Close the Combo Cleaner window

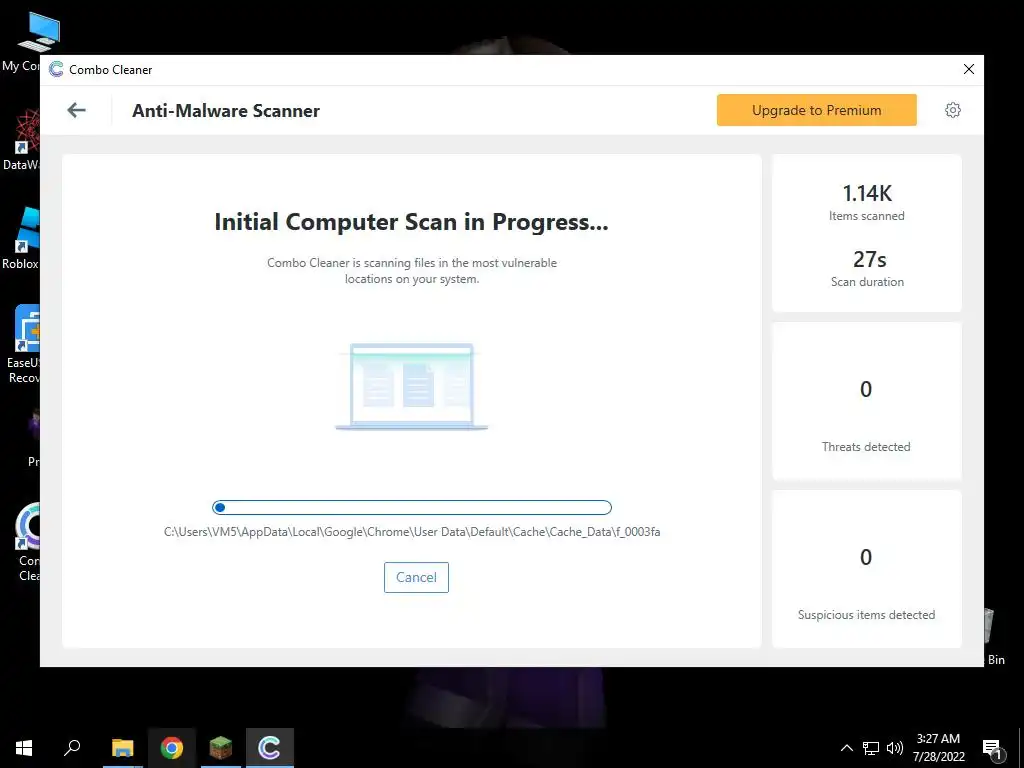968,69
